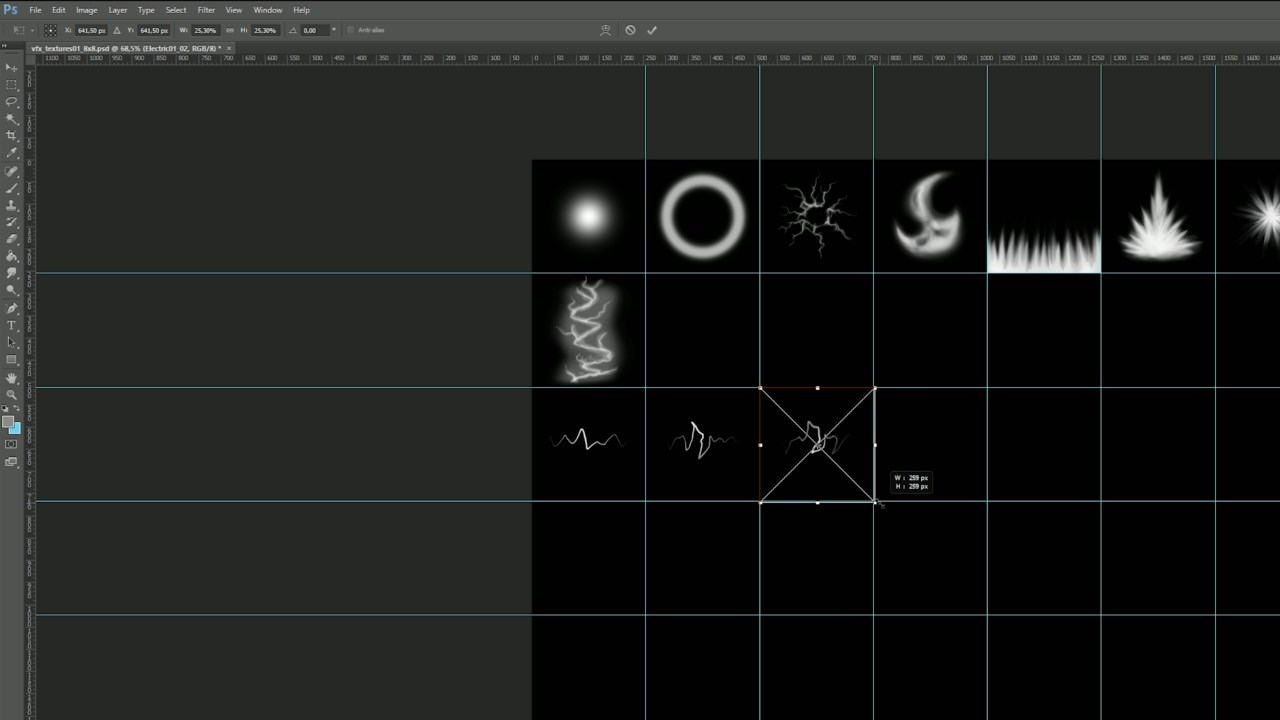The image size is (1280, 720).
Task: Switch to warp mode icon
Action: [605, 30]
